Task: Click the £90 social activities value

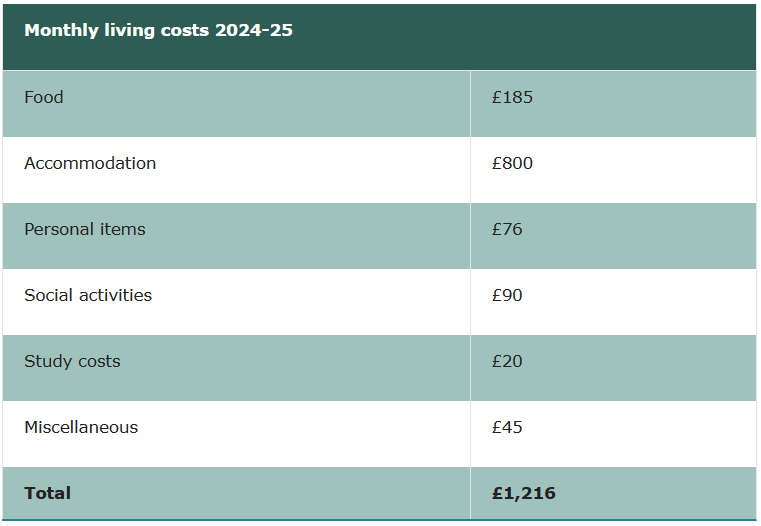Action: click(507, 295)
